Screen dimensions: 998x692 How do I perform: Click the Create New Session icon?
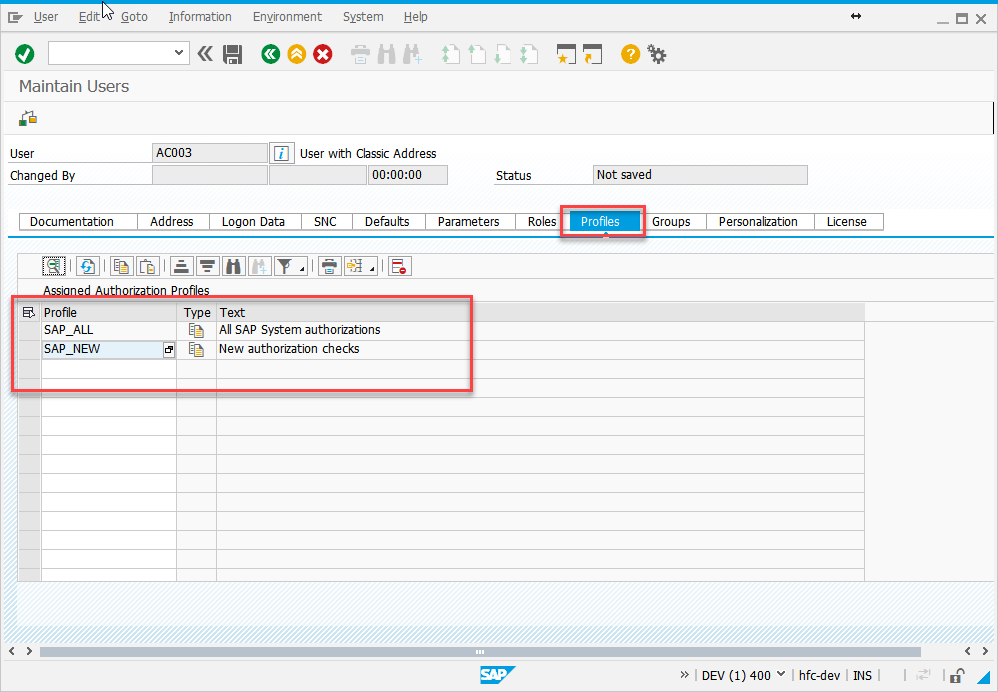click(566, 54)
